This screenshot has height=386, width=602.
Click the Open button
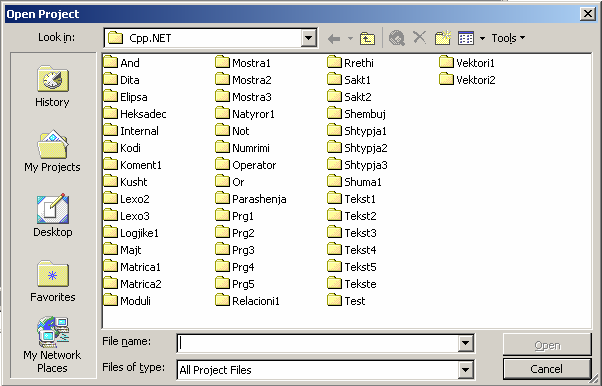pos(547,345)
